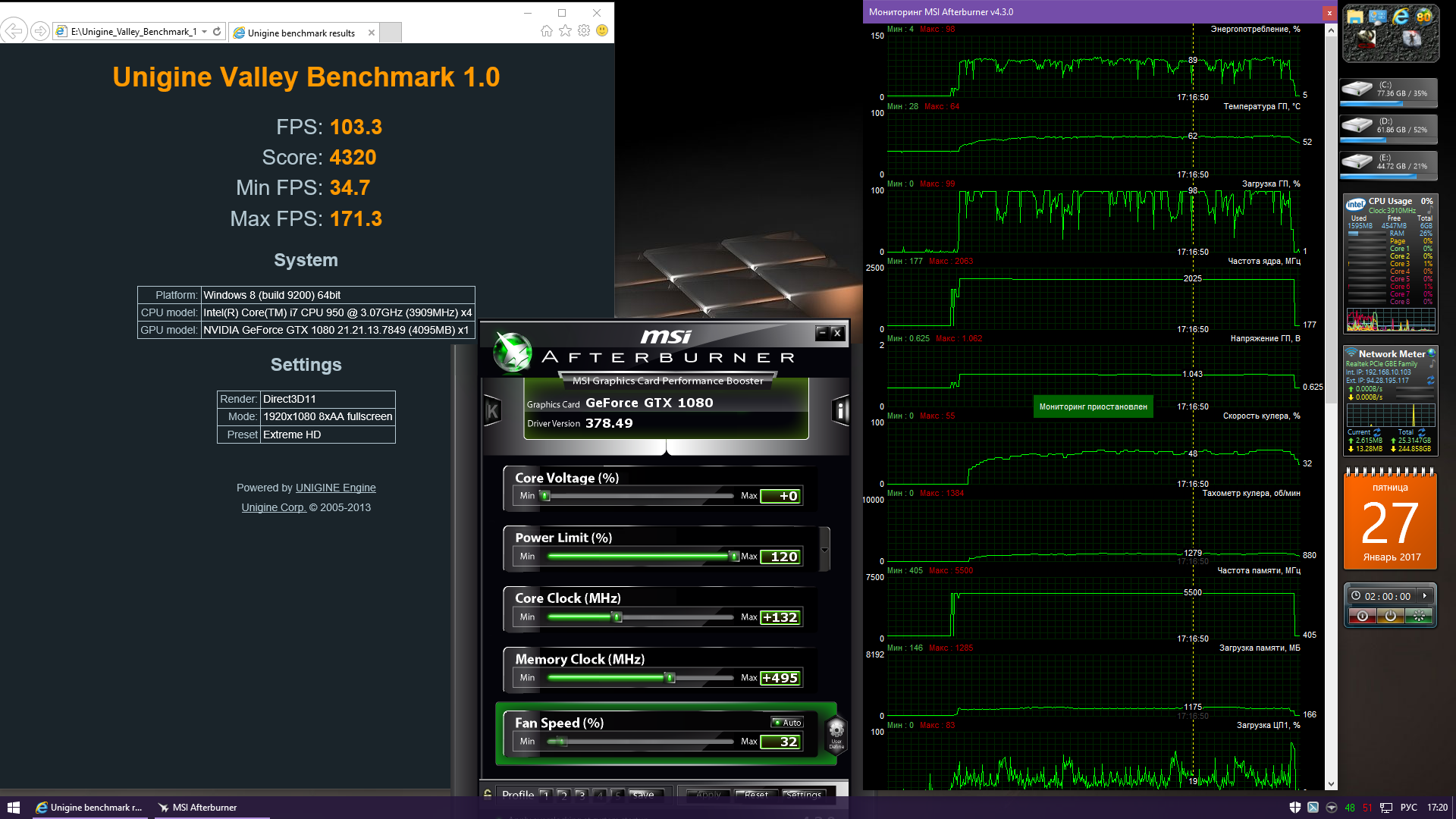Click the Afterburner Kombustor K button

[x=492, y=412]
